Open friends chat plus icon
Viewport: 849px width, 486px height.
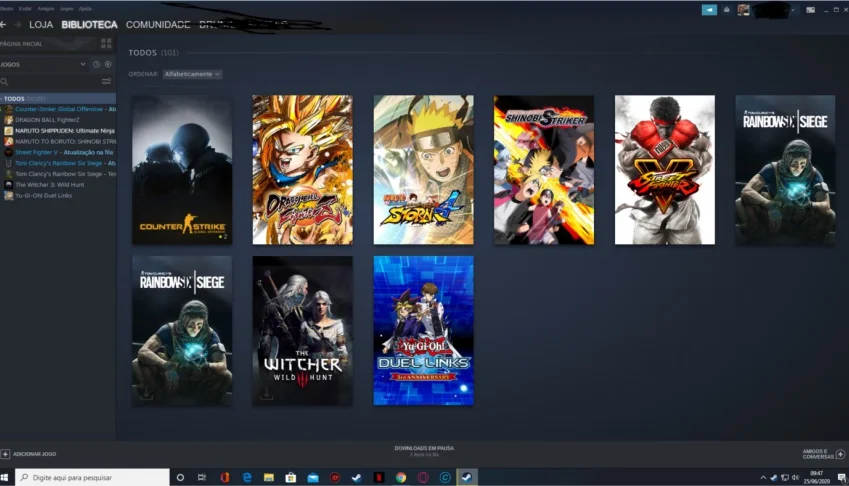[840, 454]
